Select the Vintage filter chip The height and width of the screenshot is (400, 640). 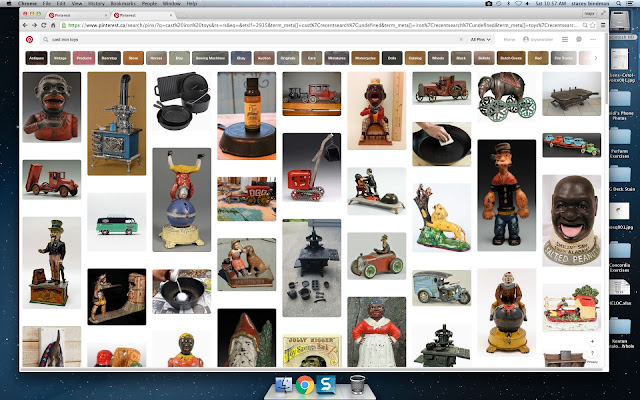[x=60, y=58]
